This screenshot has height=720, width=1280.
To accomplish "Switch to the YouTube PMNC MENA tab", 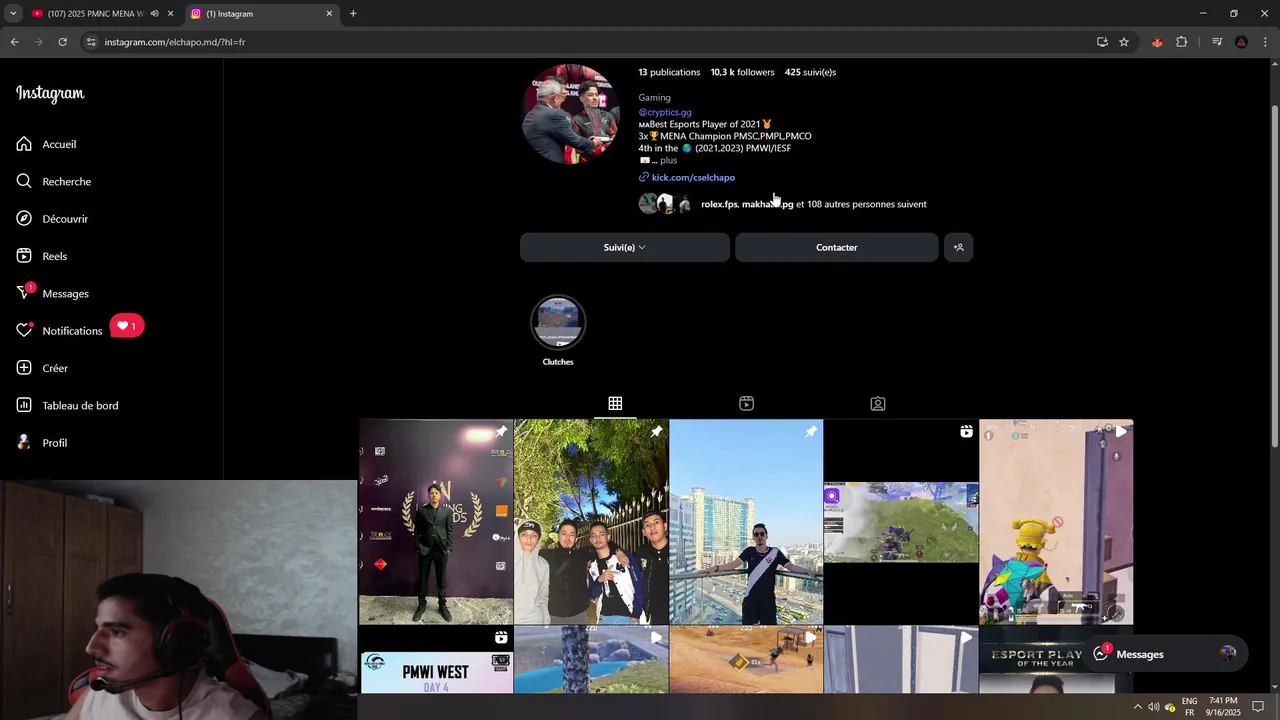I will pyautogui.click(x=95, y=14).
